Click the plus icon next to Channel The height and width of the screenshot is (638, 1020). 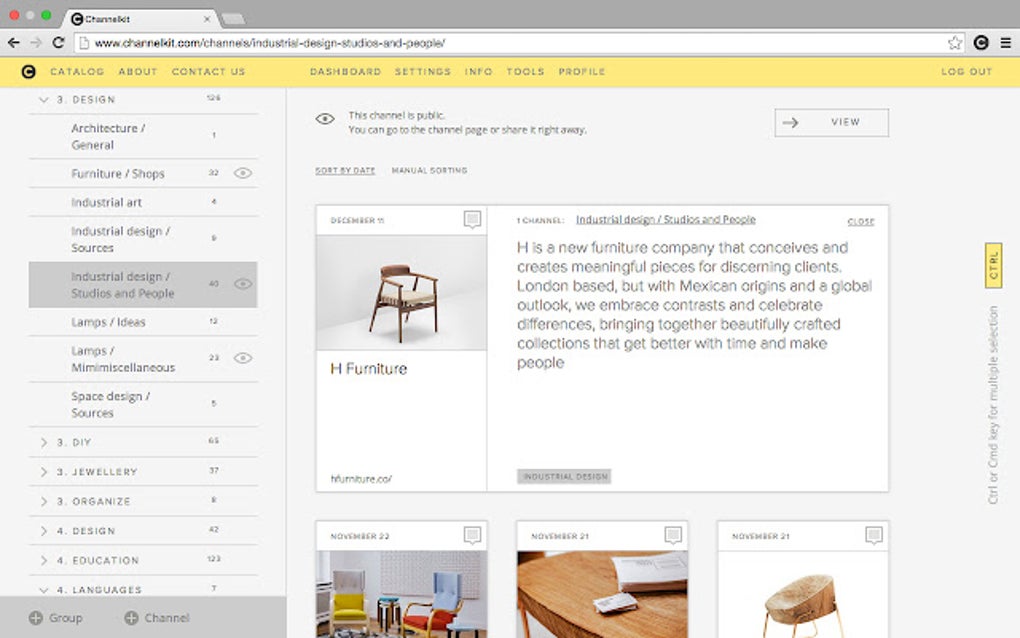(x=131, y=618)
